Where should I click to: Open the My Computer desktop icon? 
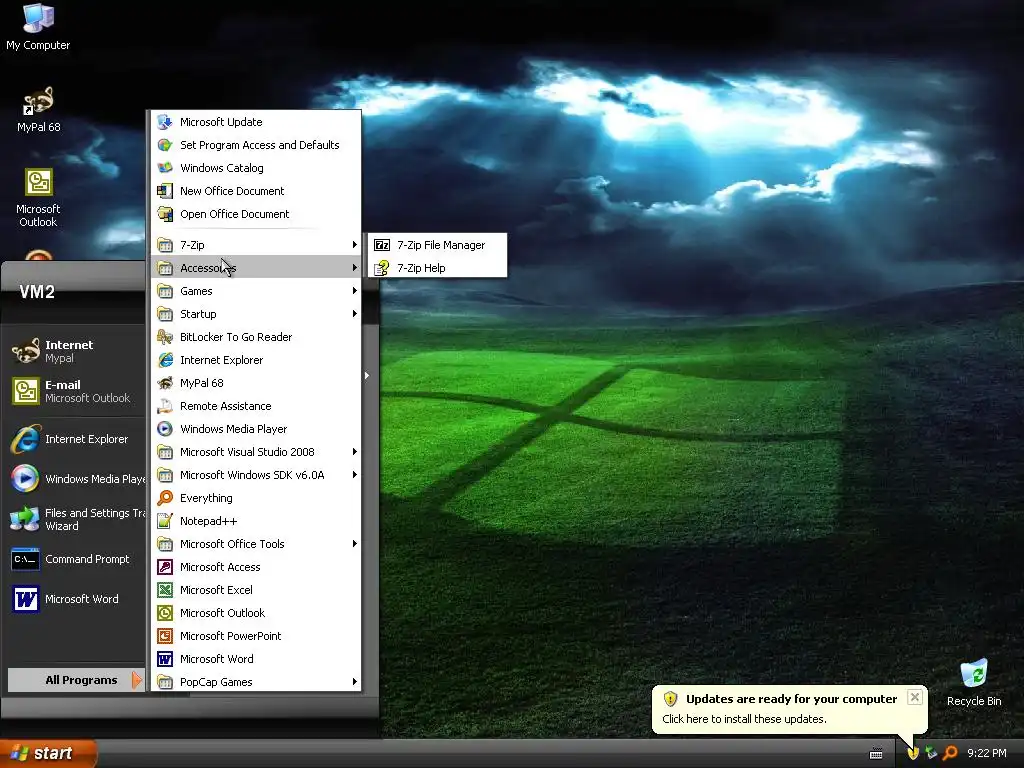(x=38, y=27)
